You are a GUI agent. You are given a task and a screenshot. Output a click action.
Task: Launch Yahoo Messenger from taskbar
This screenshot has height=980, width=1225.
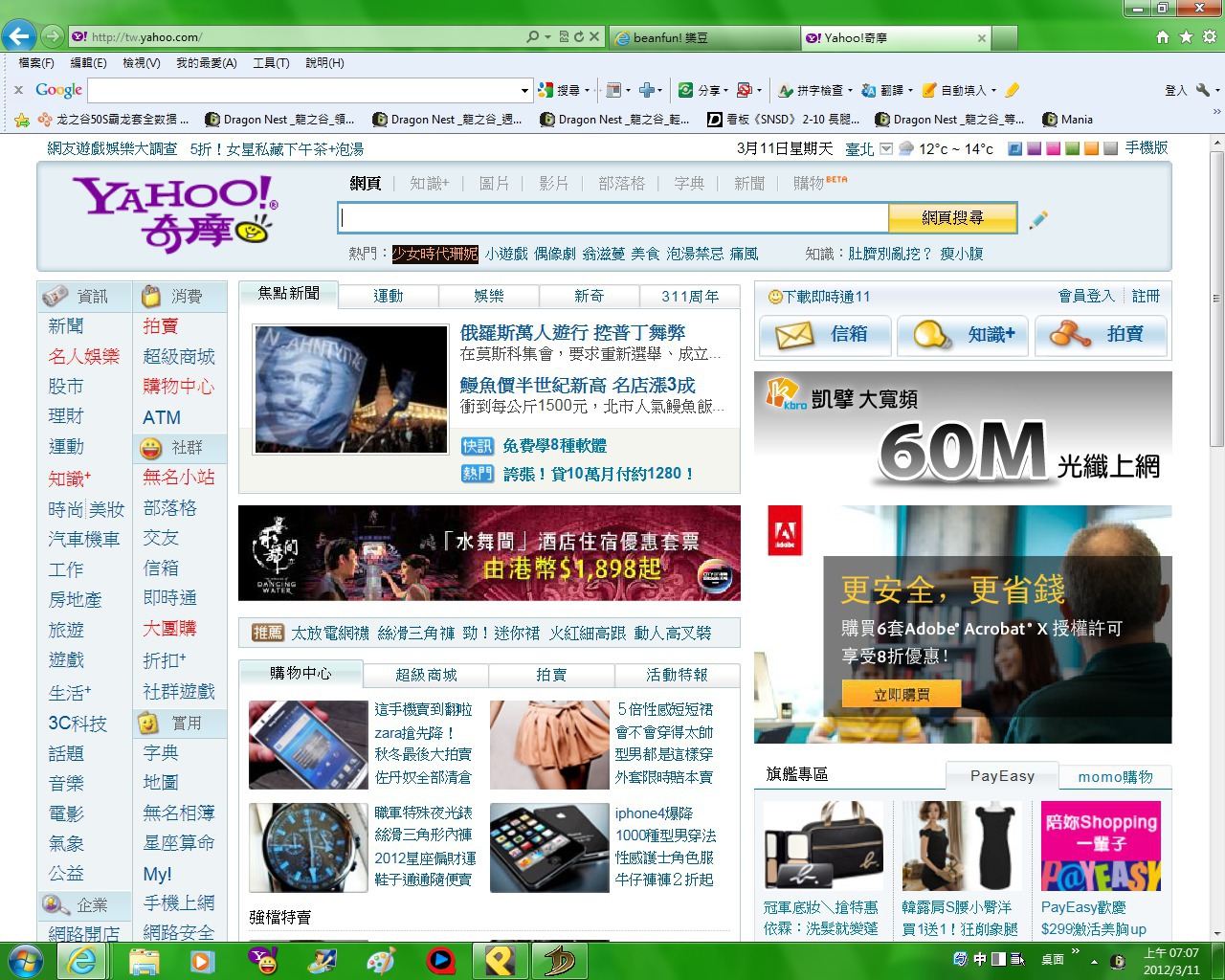[x=262, y=960]
